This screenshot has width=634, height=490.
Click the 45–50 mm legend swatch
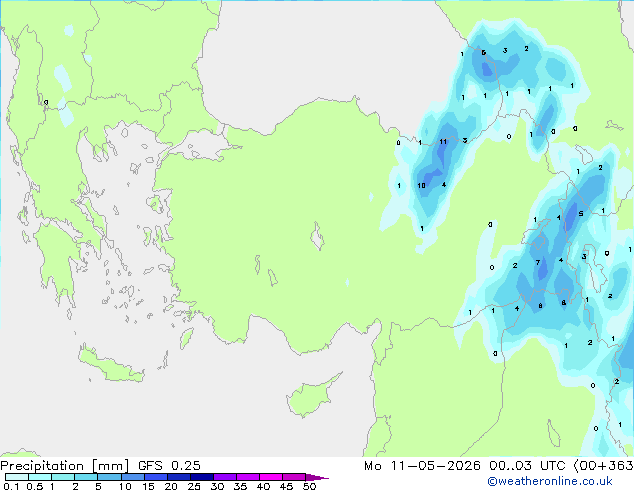tap(294, 477)
